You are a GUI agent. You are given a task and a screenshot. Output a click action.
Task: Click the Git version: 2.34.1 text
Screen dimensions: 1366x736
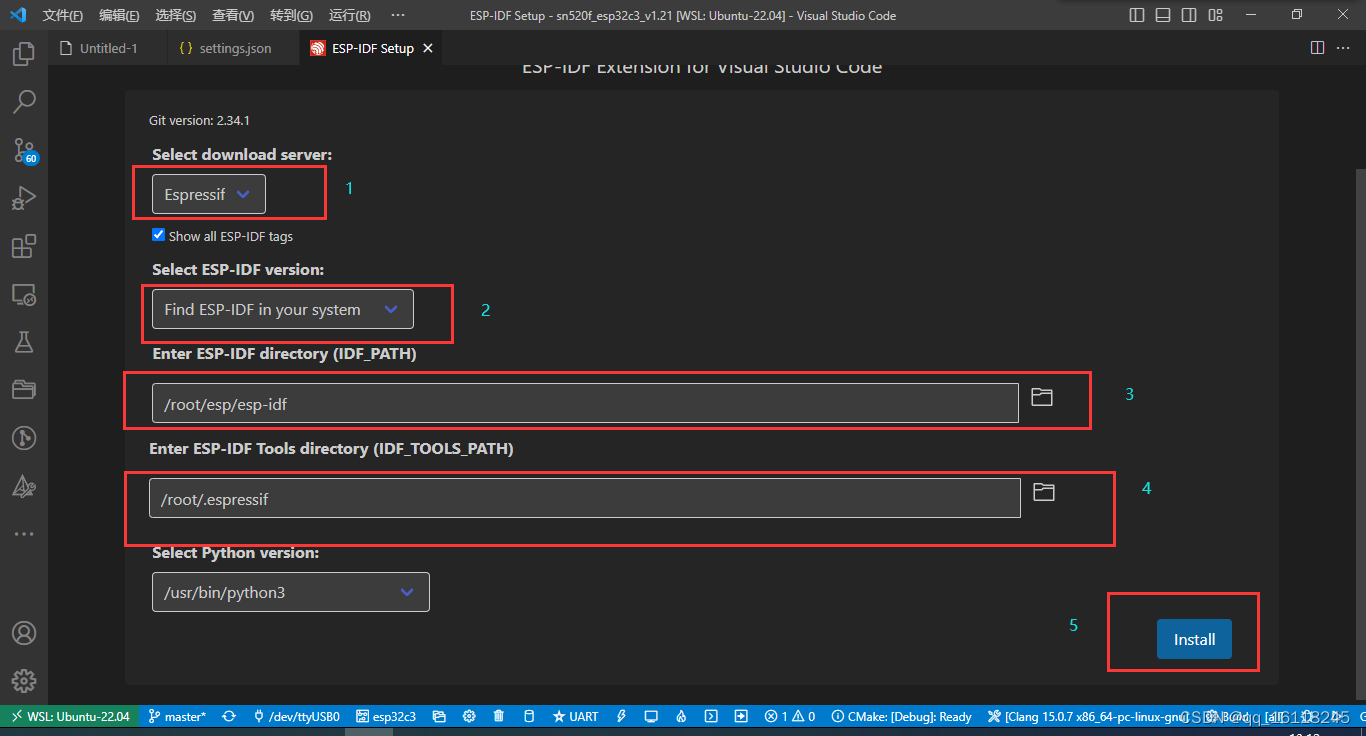coord(199,120)
